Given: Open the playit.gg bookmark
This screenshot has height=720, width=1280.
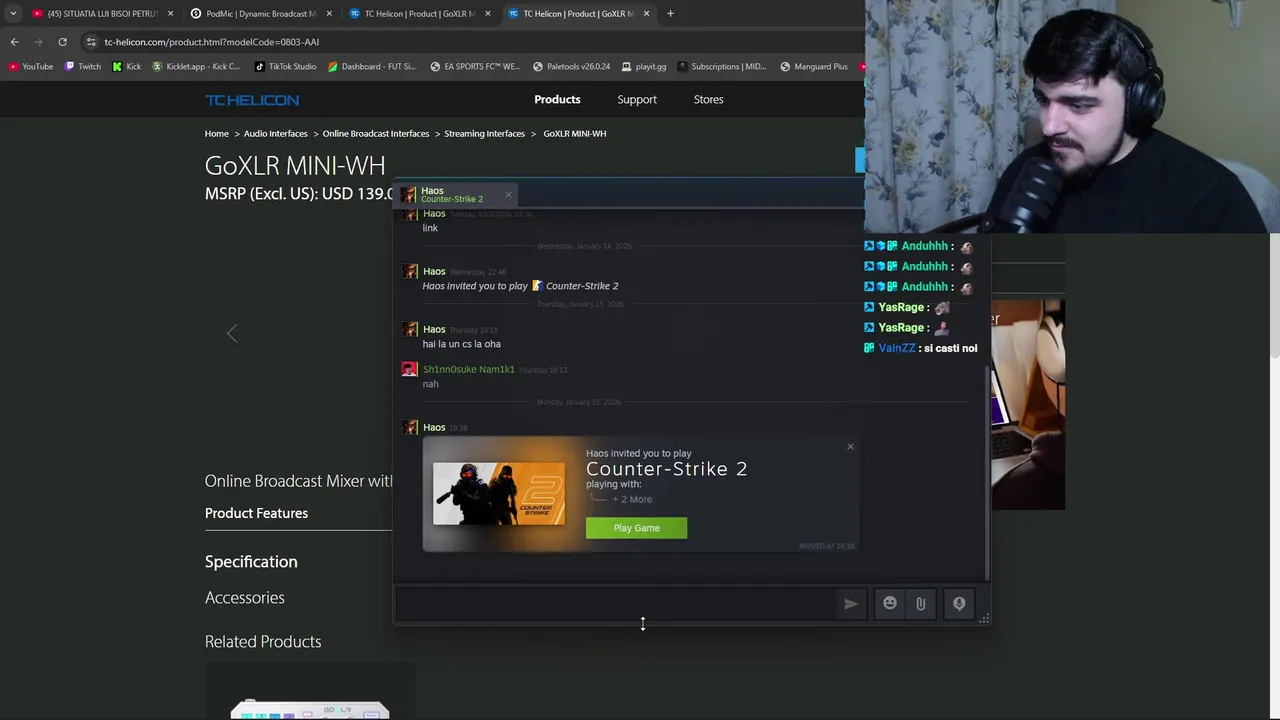Looking at the screenshot, I should pos(643,66).
